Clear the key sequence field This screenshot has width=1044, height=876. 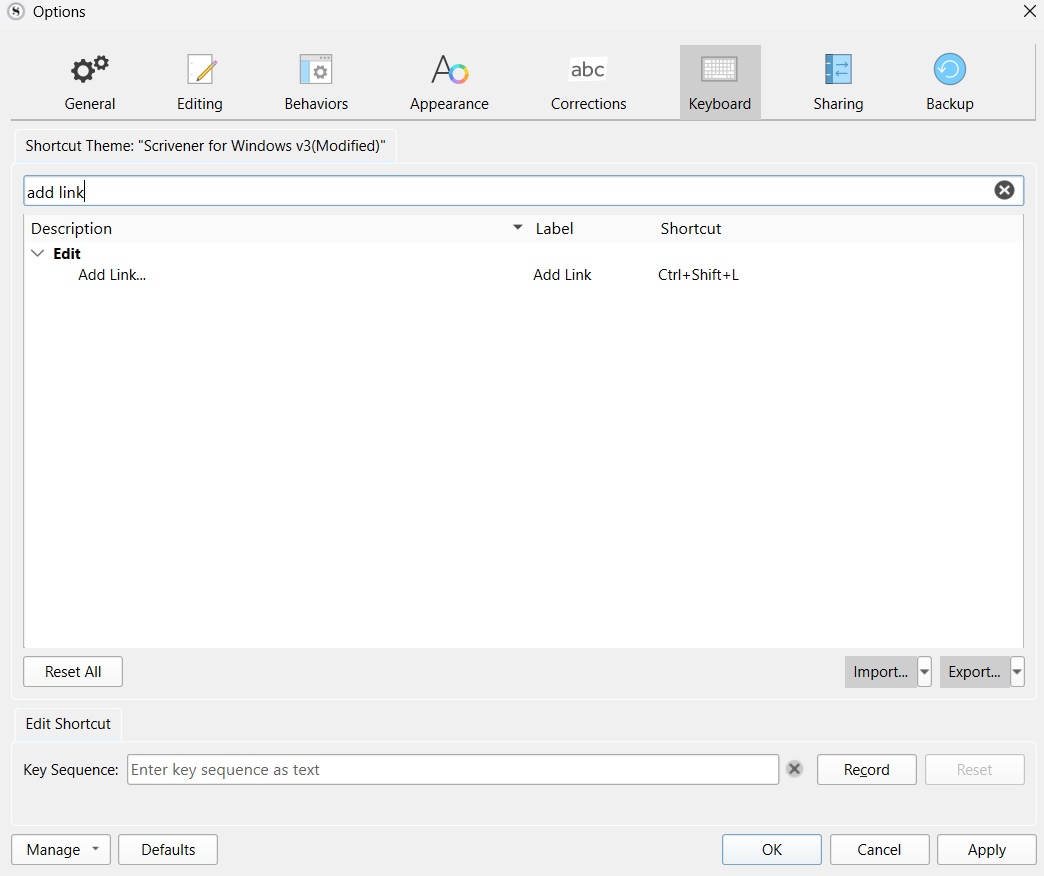coord(794,769)
